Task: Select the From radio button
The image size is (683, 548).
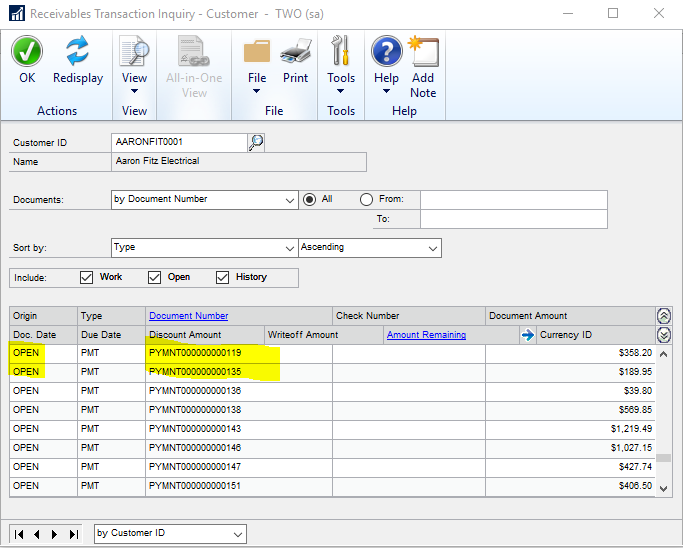Action: pyautogui.click(x=366, y=199)
